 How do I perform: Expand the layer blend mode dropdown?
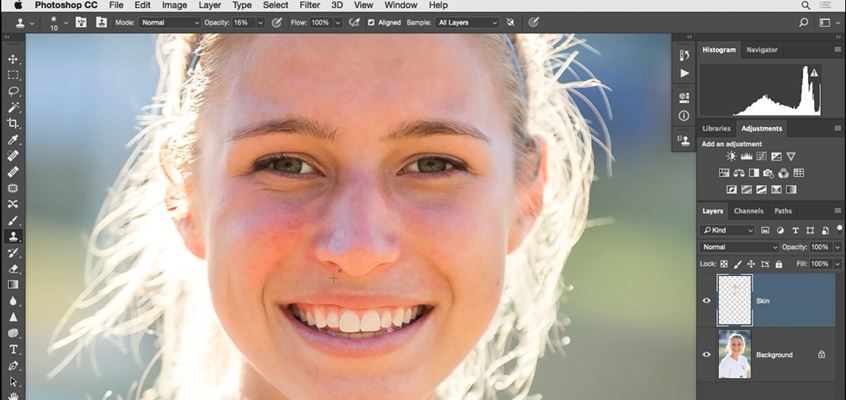pyautogui.click(x=740, y=247)
